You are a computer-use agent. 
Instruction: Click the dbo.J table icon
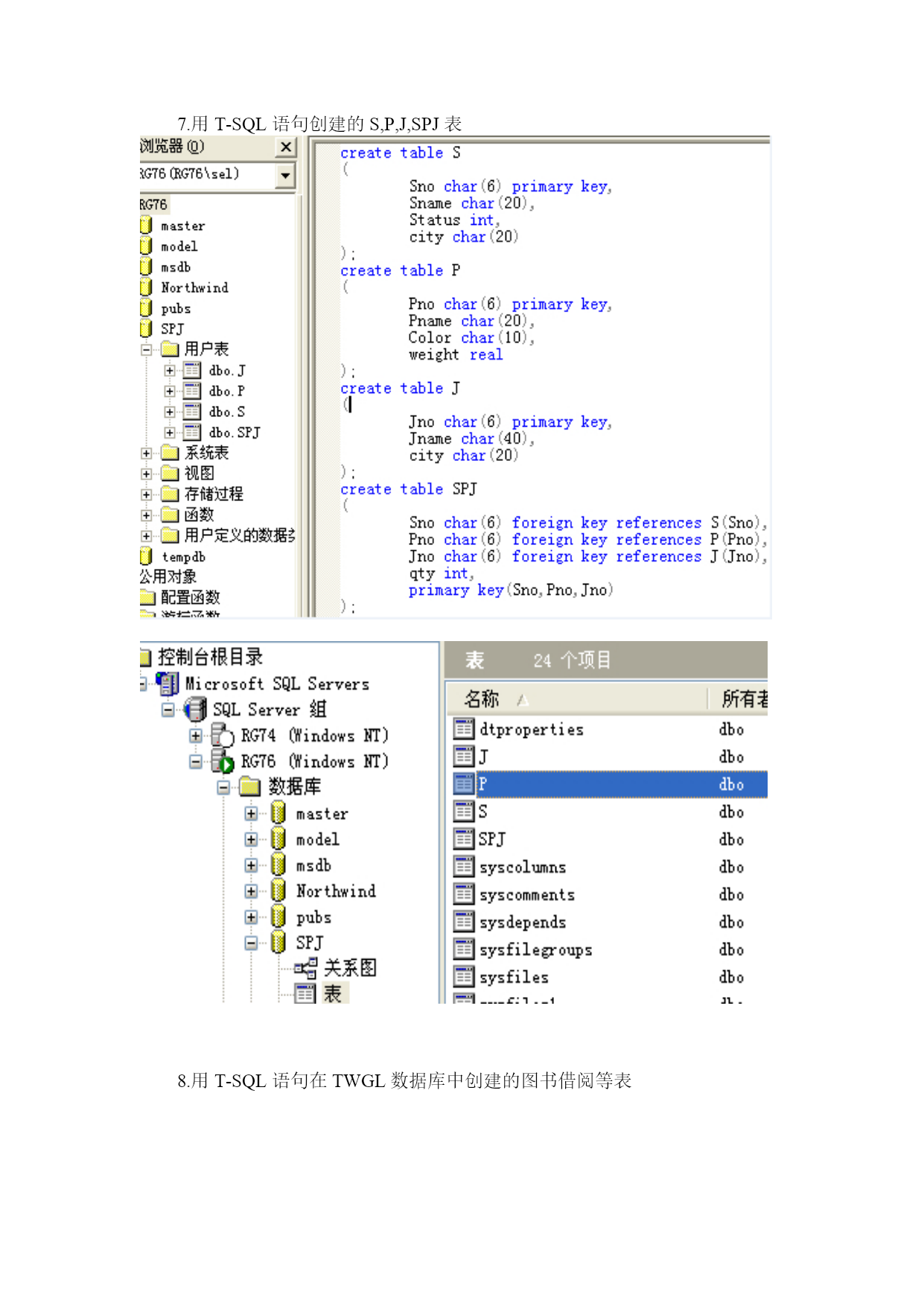coord(192,370)
